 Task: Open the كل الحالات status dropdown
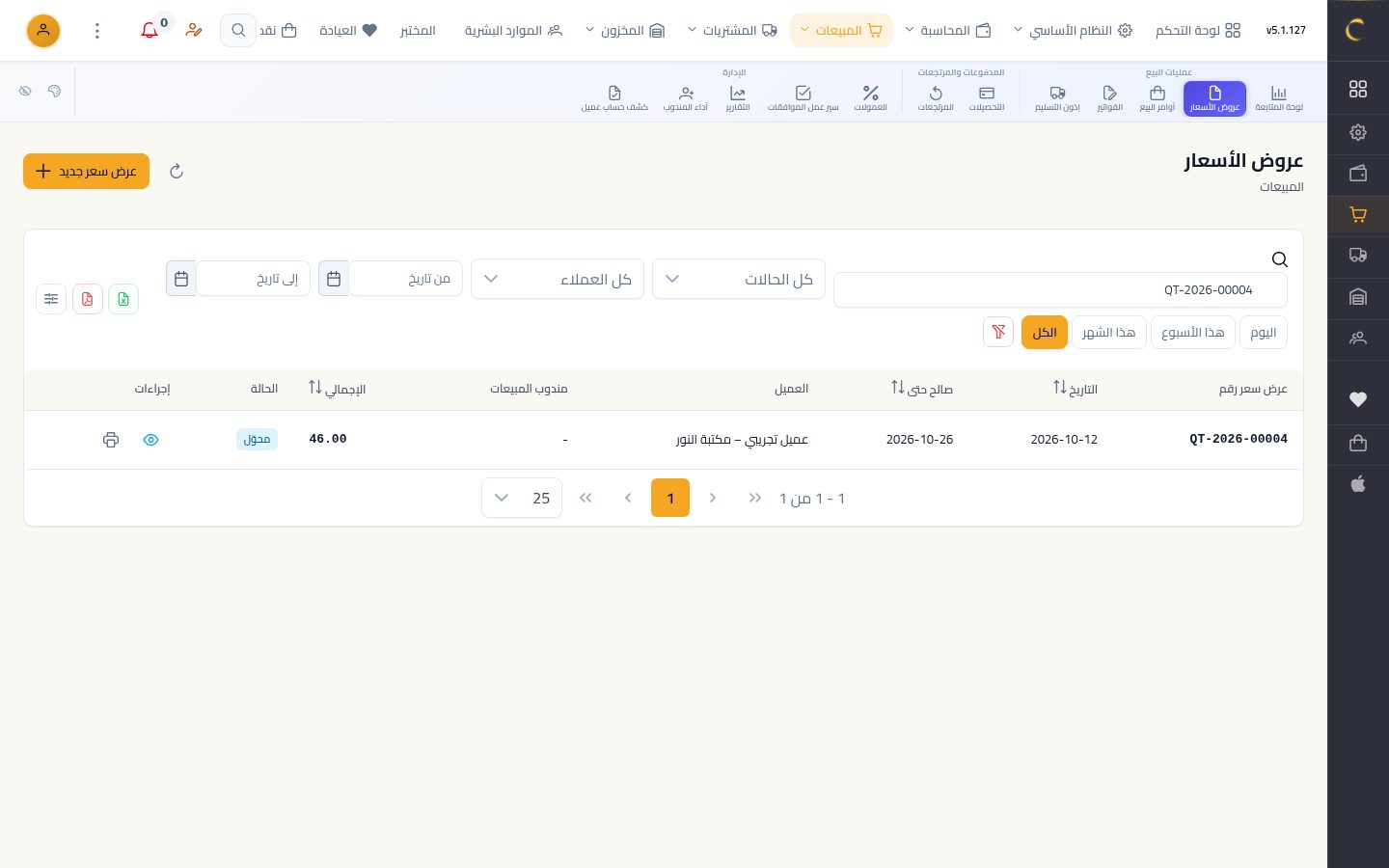pos(739,279)
